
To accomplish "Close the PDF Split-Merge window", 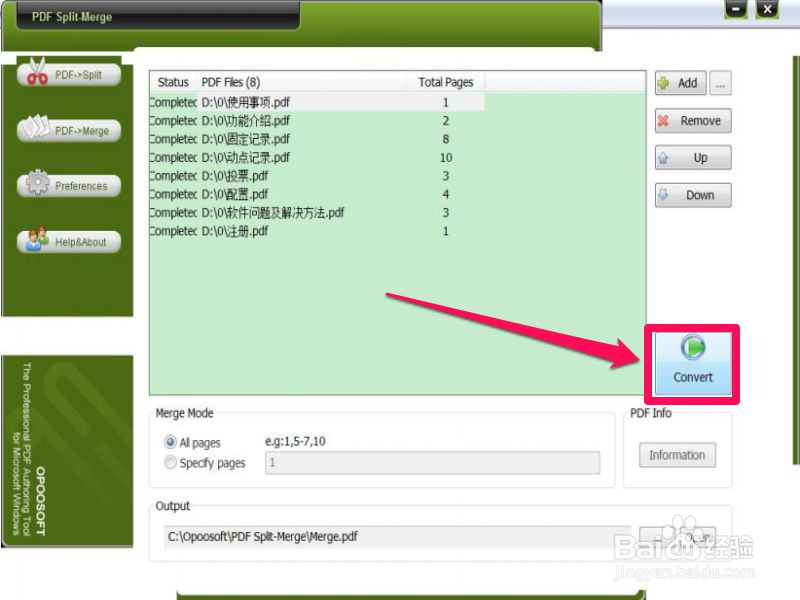I will 767,9.
